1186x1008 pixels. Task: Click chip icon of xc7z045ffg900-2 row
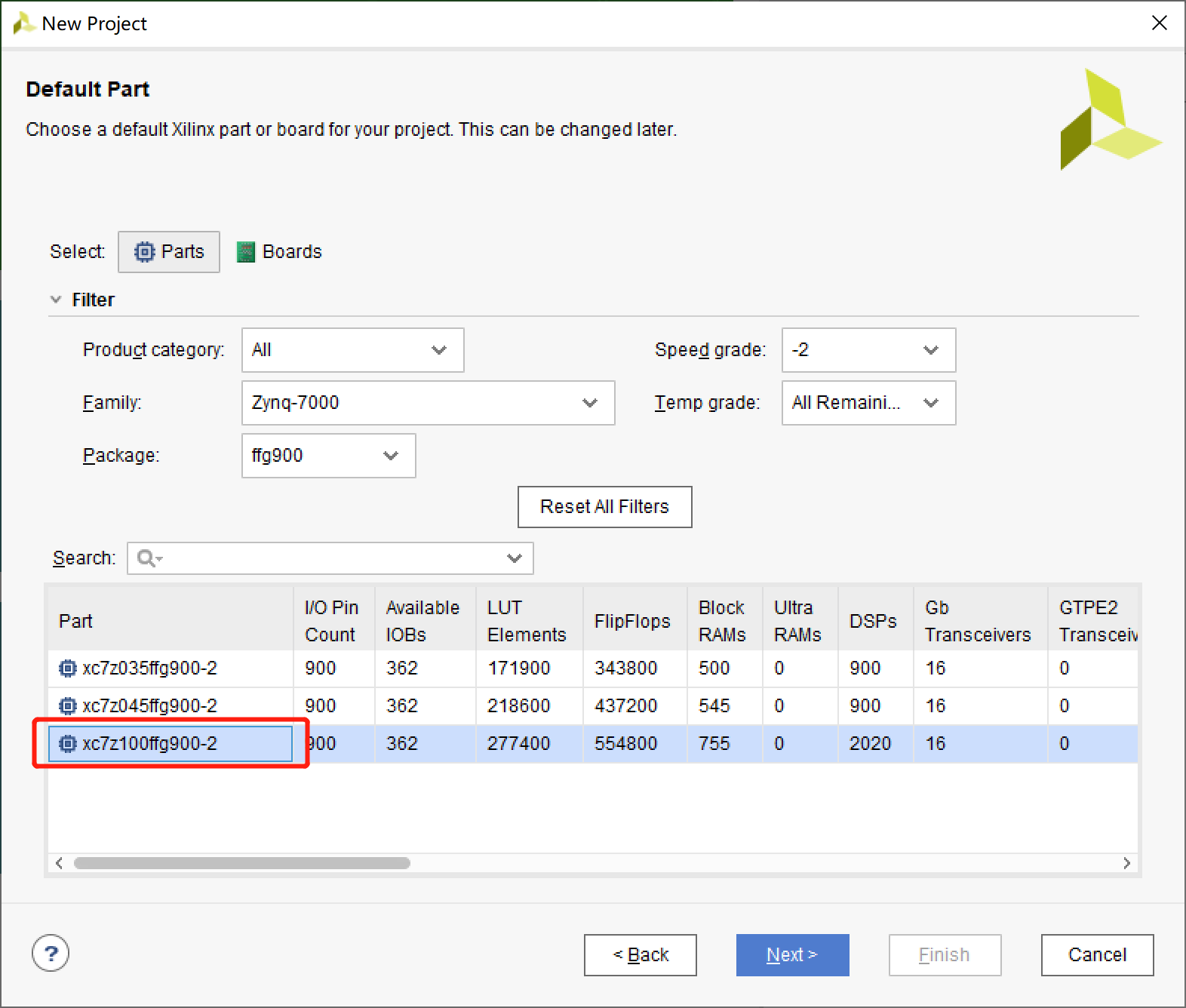click(68, 706)
